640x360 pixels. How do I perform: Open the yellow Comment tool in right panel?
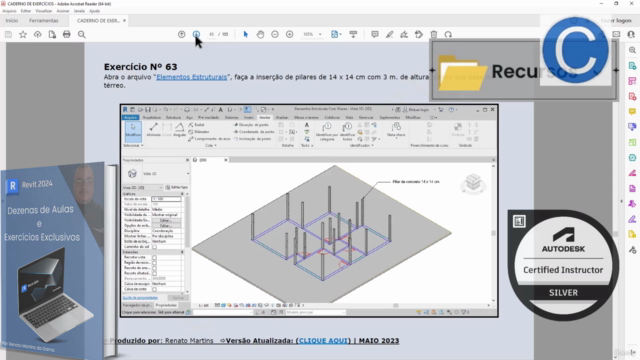click(x=632, y=111)
